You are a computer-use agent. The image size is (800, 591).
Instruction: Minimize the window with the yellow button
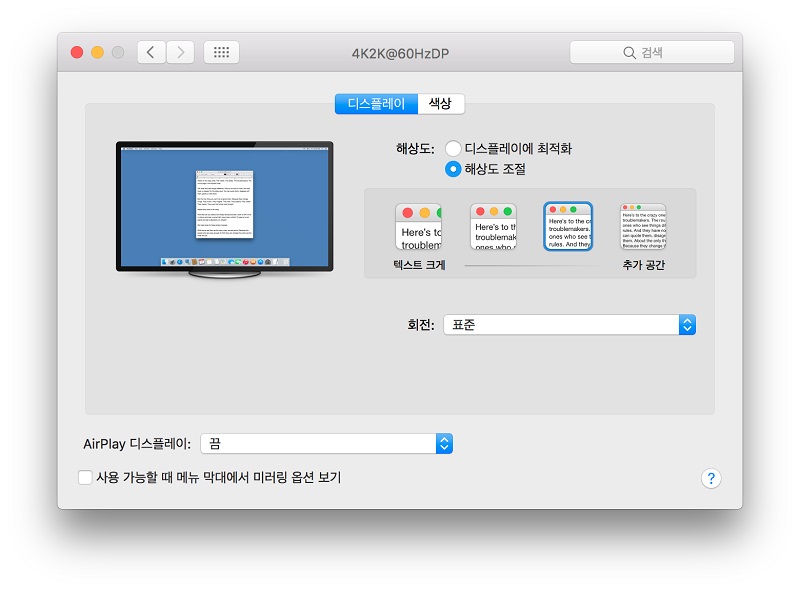click(97, 53)
